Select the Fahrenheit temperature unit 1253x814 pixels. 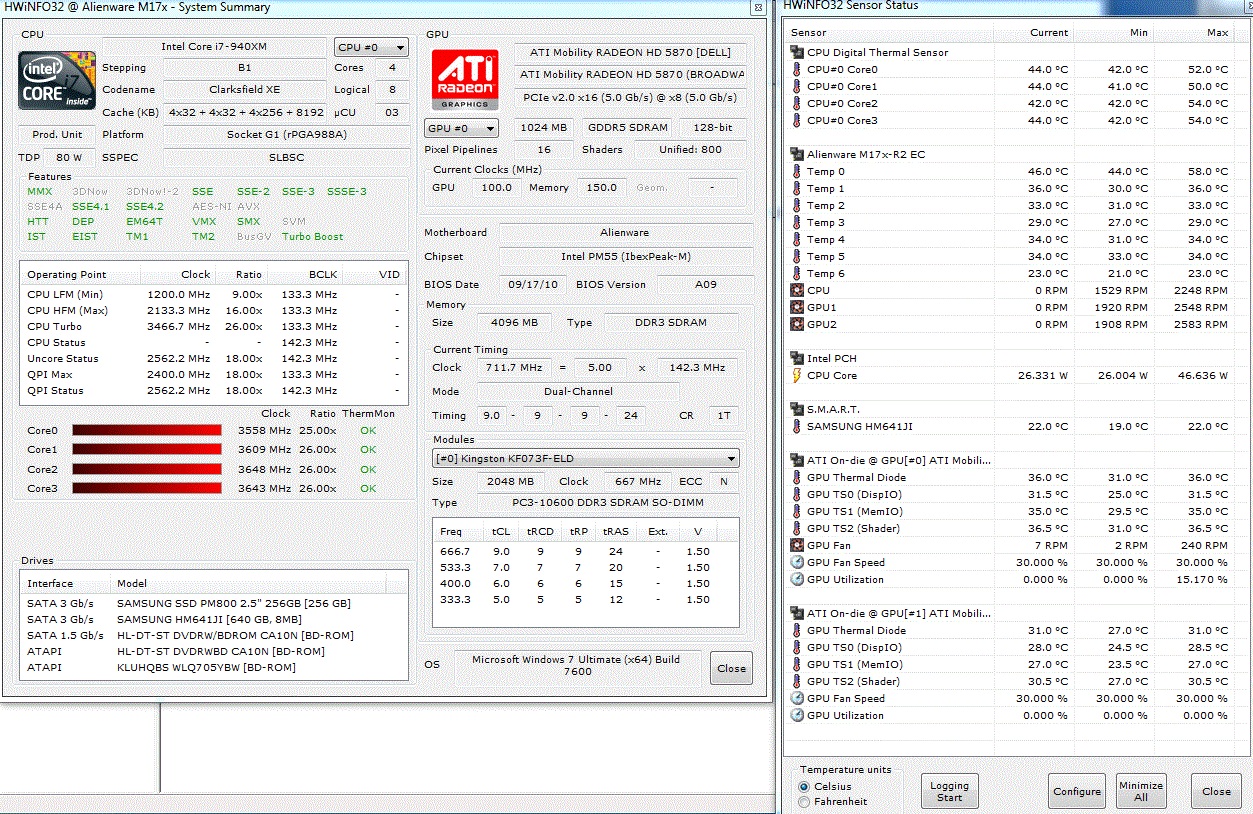pos(804,801)
